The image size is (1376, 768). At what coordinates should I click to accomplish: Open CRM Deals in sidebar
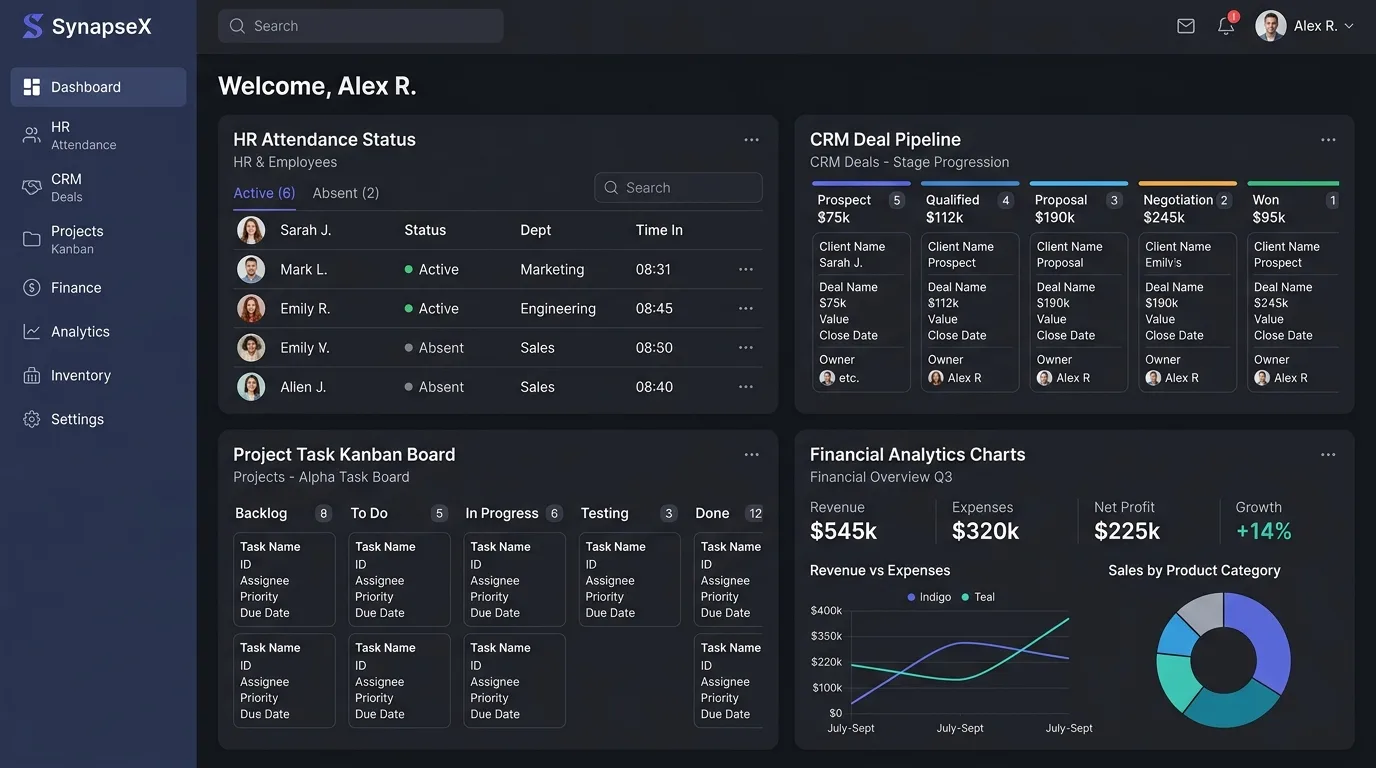click(x=98, y=187)
